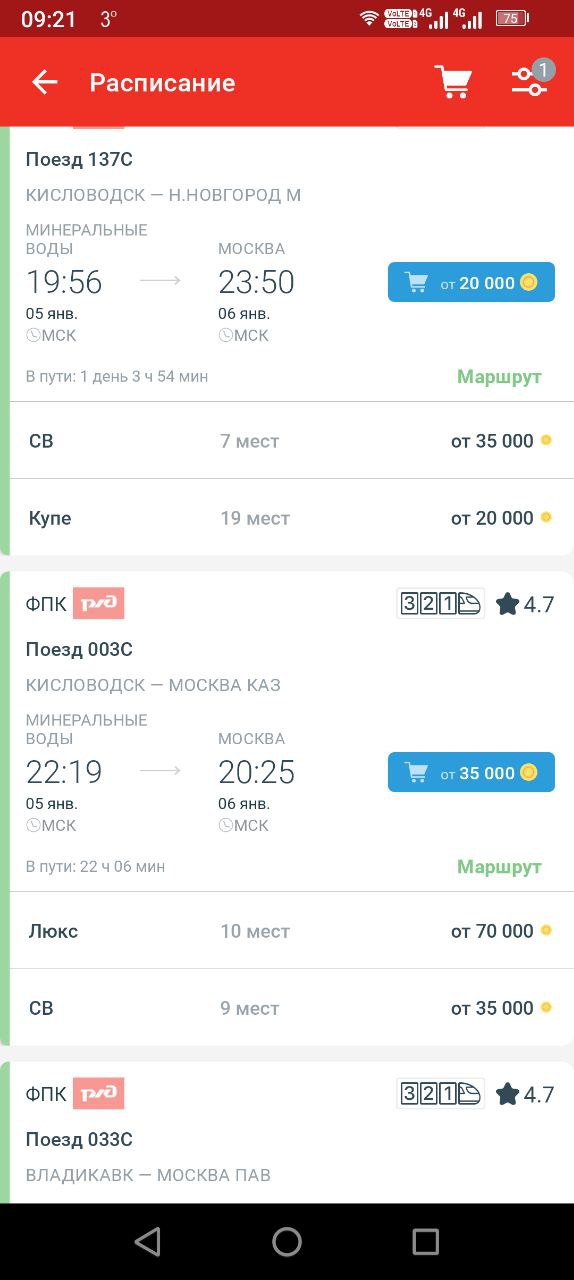Tap the star rating 4.7 on train 003С
Screen dimensions: 574x1280
(525, 604)
